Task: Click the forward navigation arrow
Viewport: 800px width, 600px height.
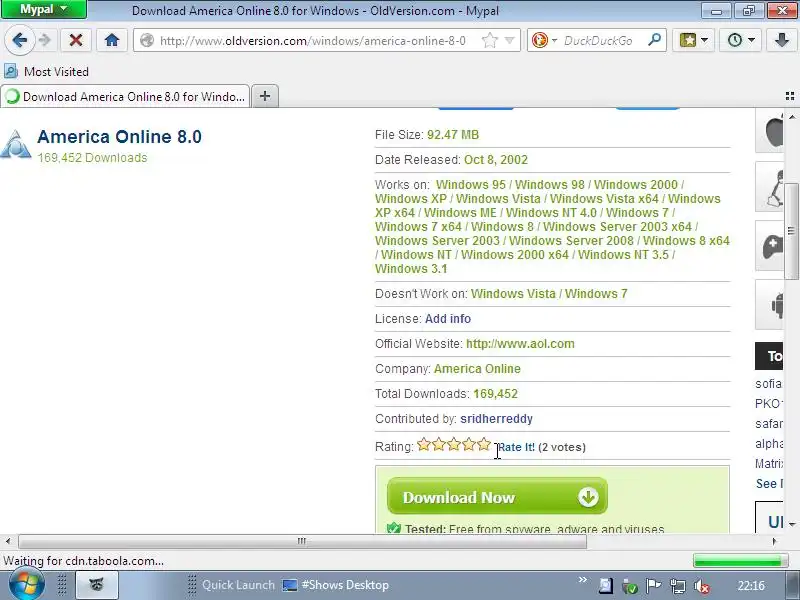Action: pos(45,40)
